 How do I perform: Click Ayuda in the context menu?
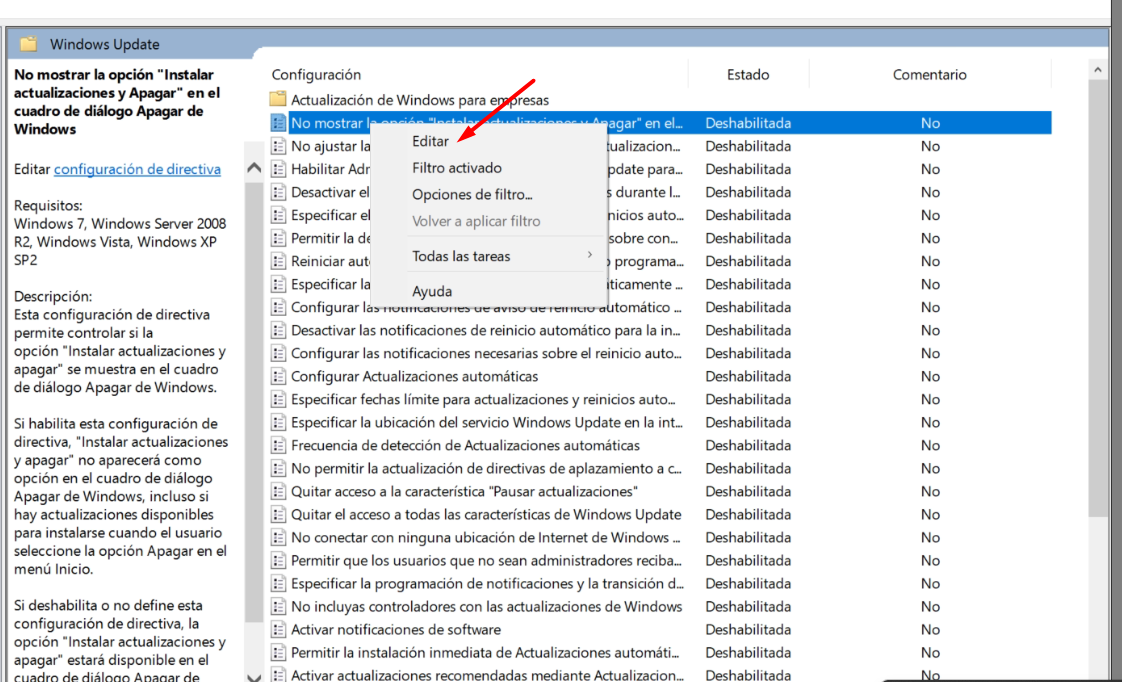click(432, 291)
